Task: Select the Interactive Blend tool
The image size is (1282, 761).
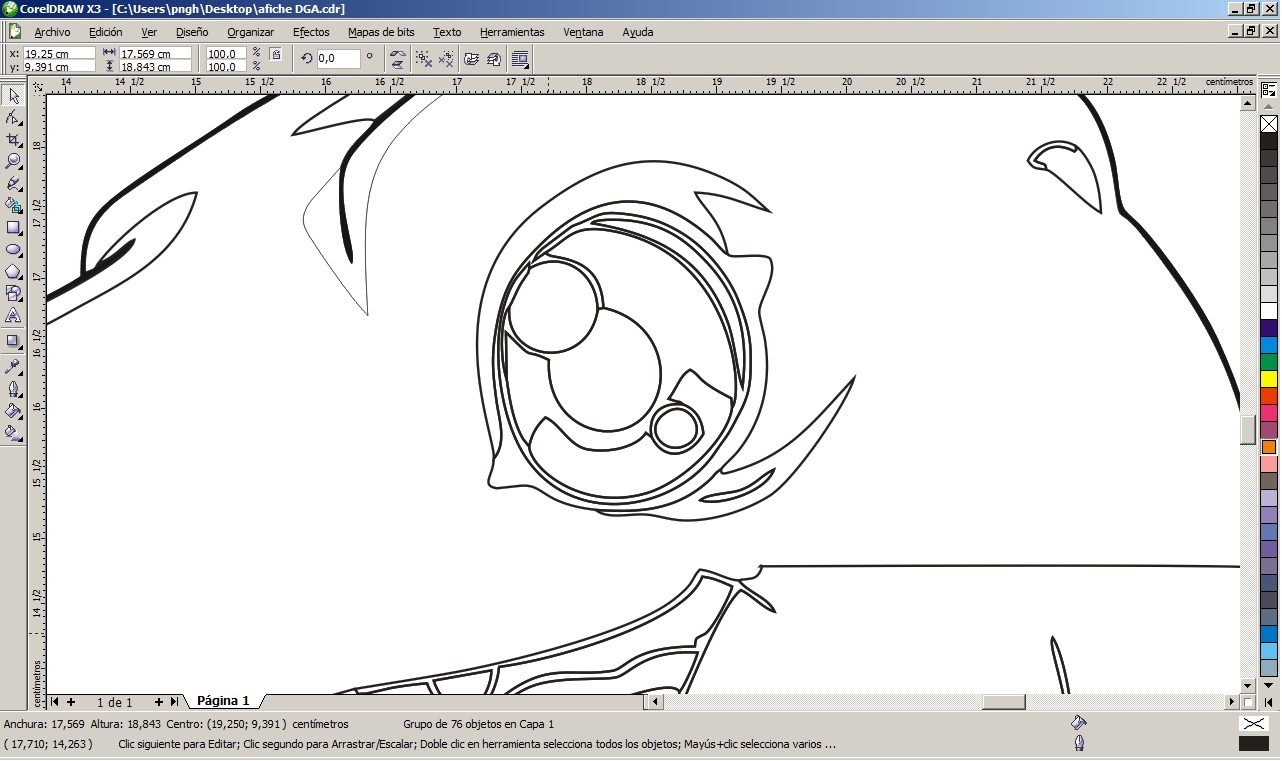Action: point(14,341)
